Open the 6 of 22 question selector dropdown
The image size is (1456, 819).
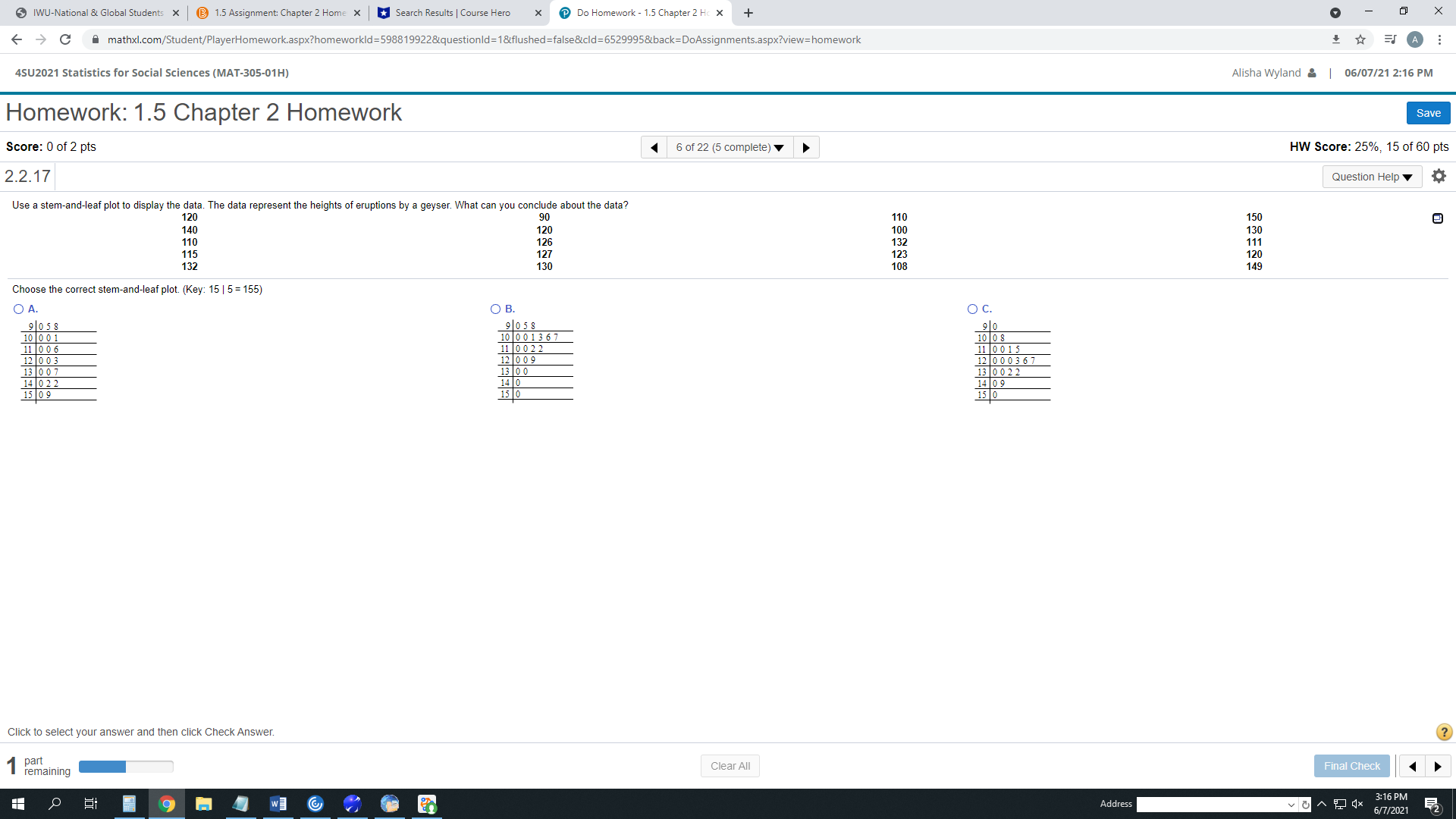tap(730, 147)
